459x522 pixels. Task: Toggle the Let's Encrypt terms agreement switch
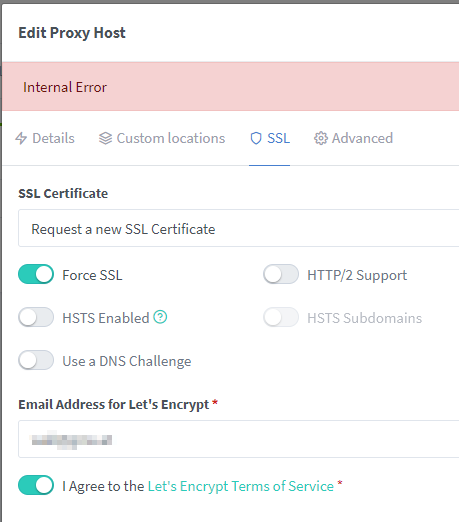(x=36, y=485)
